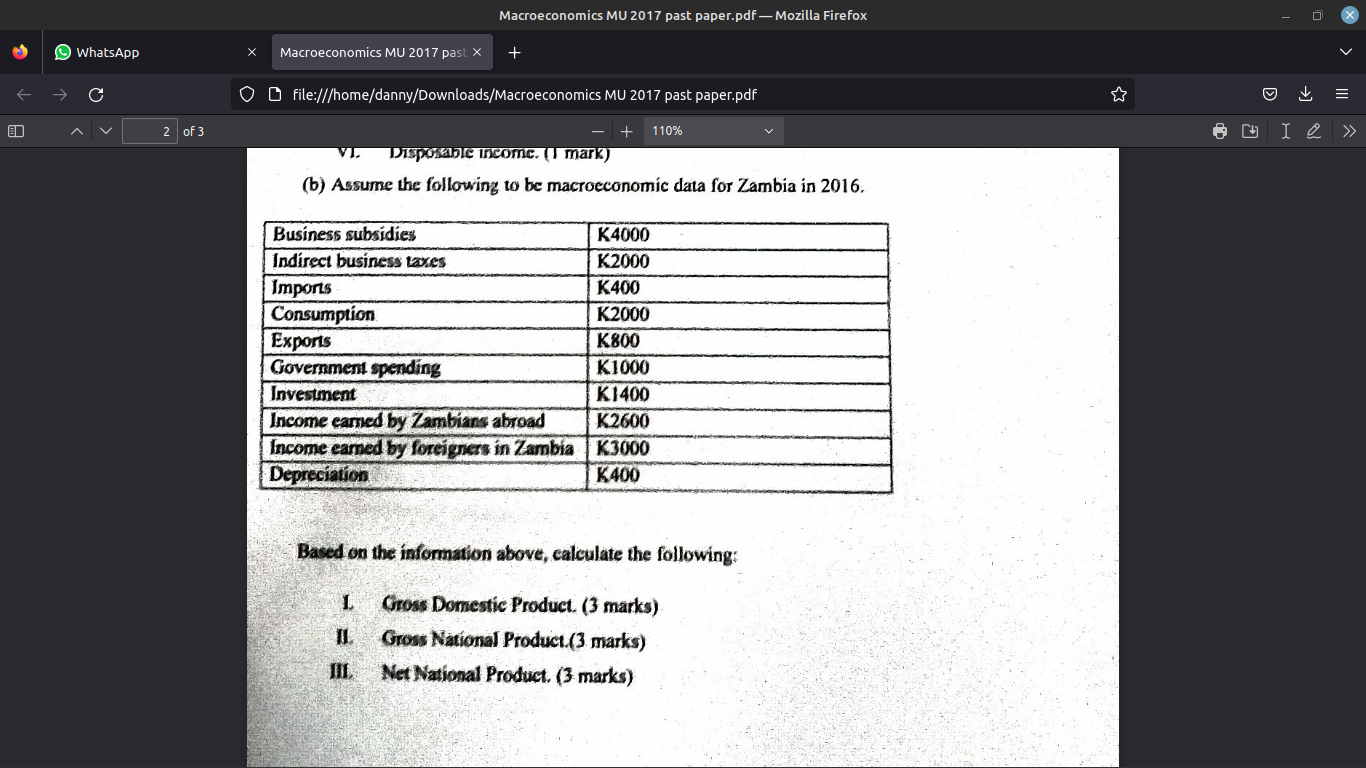Open the list of all tabs chevron
This screenshot has height=768, width=1366.
pos(1344,52)
